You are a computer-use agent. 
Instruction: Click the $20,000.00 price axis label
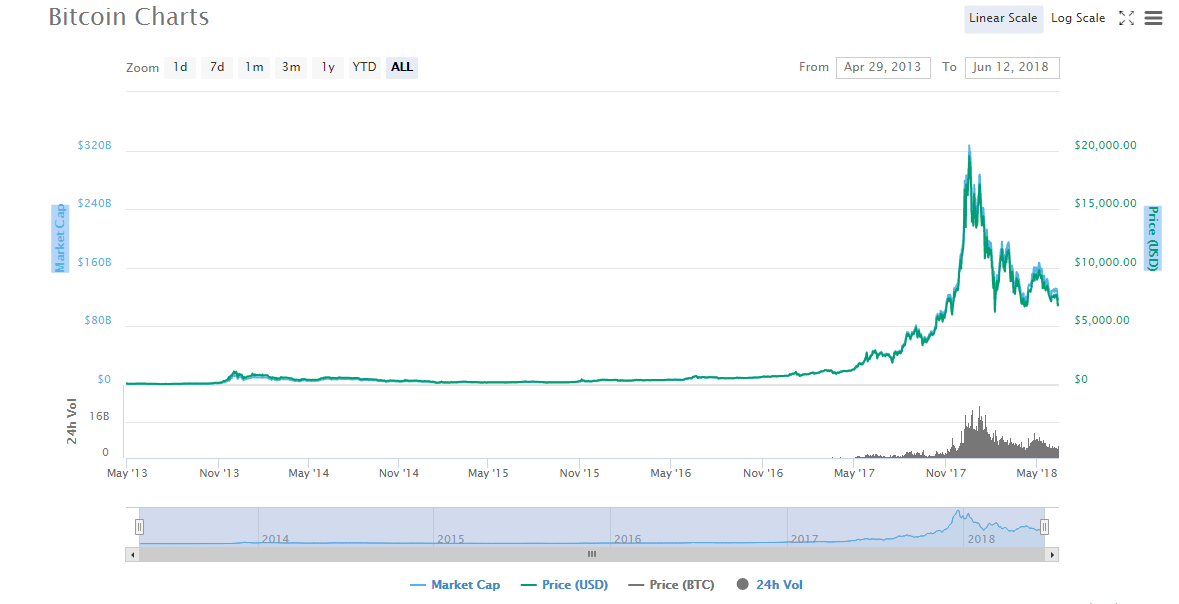[1105, 145]
